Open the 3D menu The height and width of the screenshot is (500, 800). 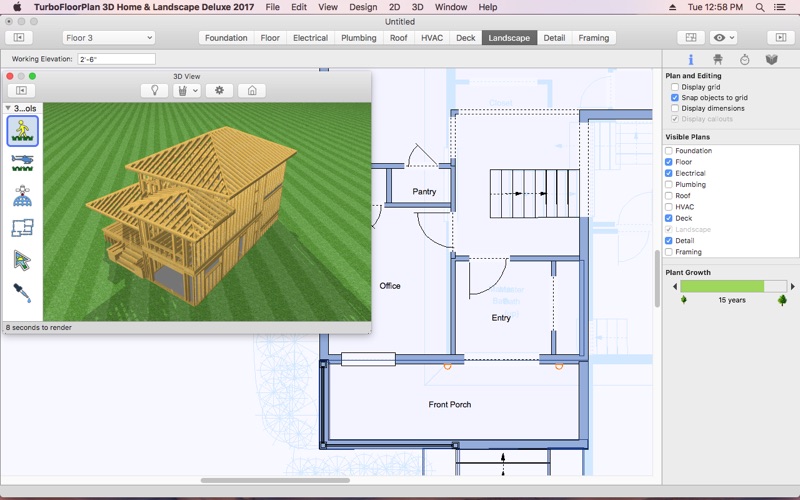click(x=417, y=7)
